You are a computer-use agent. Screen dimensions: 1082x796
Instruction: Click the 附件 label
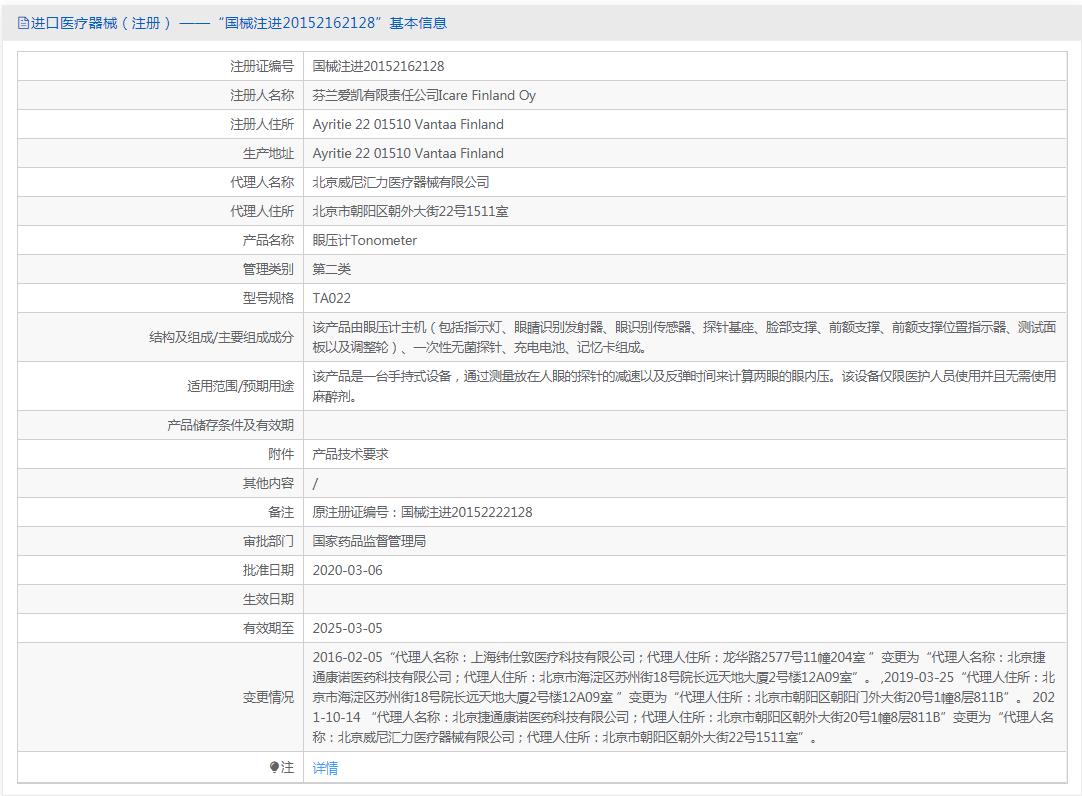[281, 454]
